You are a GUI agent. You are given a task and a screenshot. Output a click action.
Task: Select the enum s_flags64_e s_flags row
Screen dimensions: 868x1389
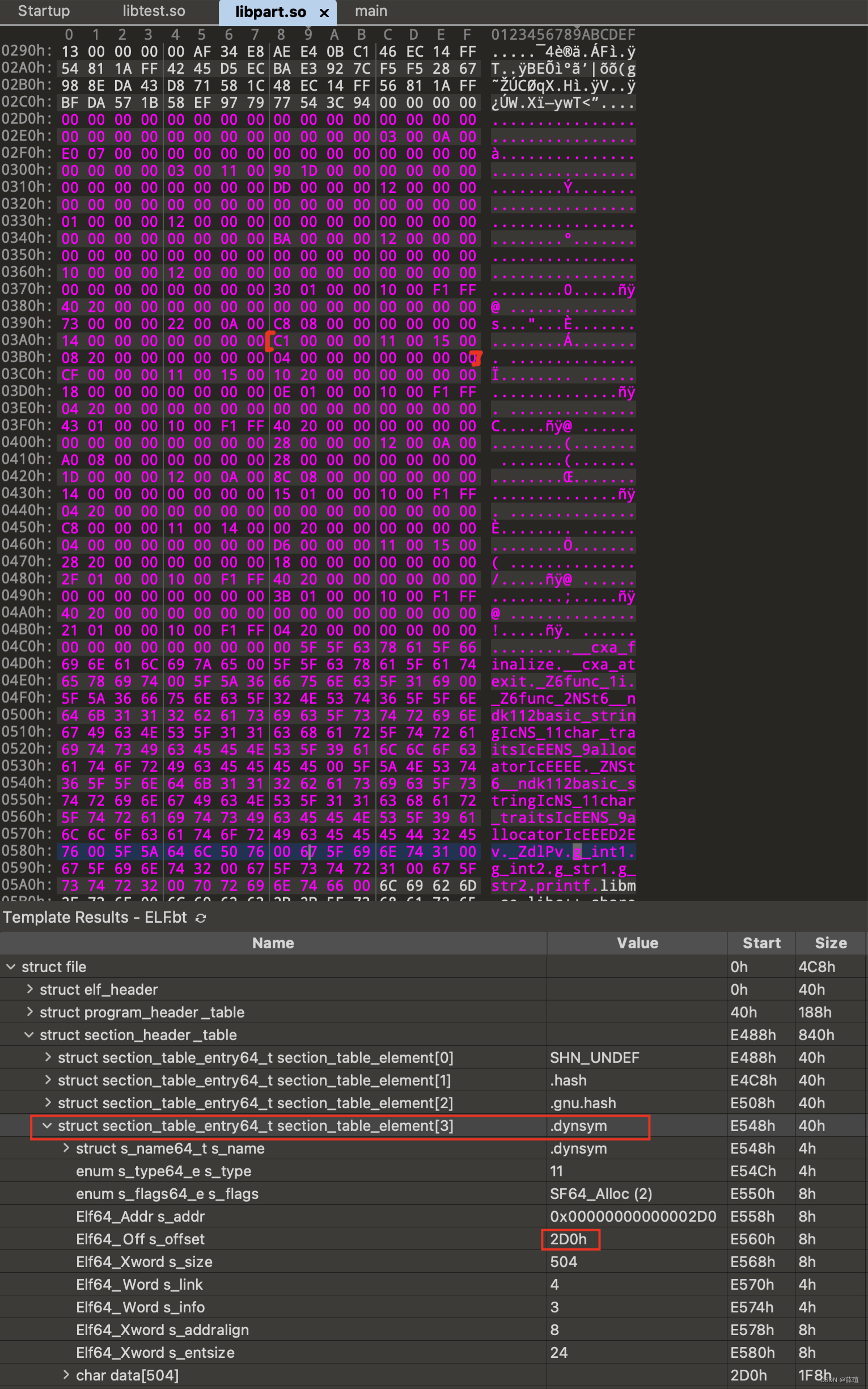coord(433,1194)
